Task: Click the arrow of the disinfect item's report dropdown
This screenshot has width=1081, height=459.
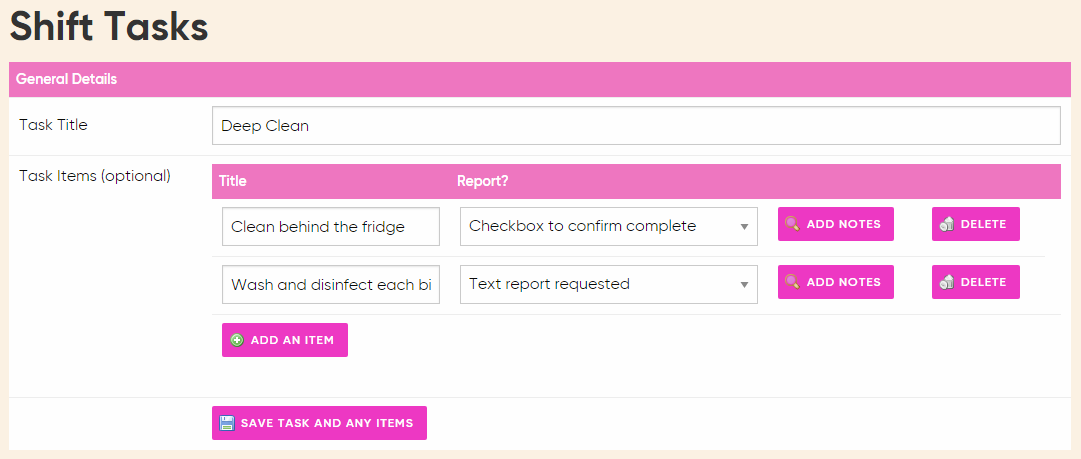Action: coord(744,285)
